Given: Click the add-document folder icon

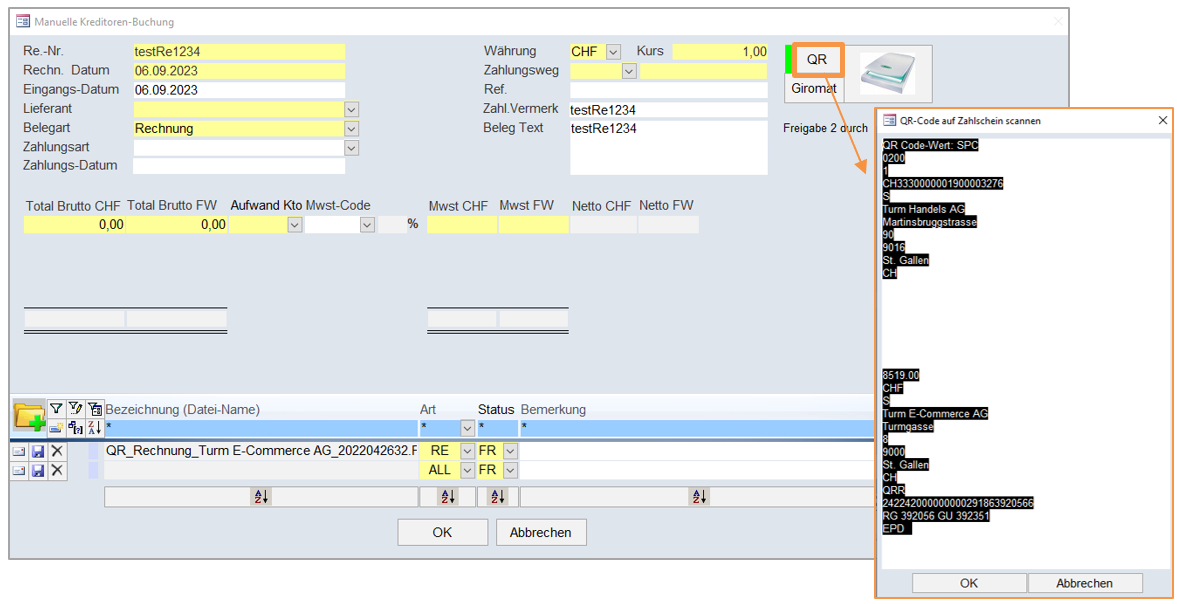Looking at the screenshot, I should click(29, 416).
